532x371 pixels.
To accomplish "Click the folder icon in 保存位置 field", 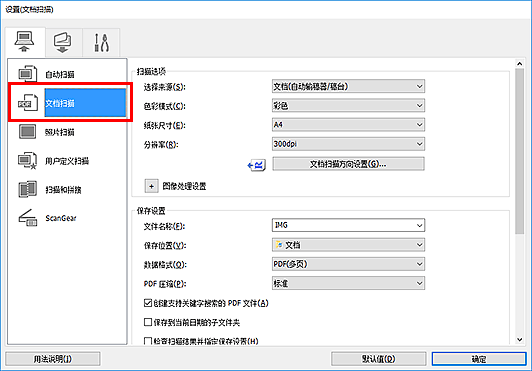I will (x=279, y=244).
